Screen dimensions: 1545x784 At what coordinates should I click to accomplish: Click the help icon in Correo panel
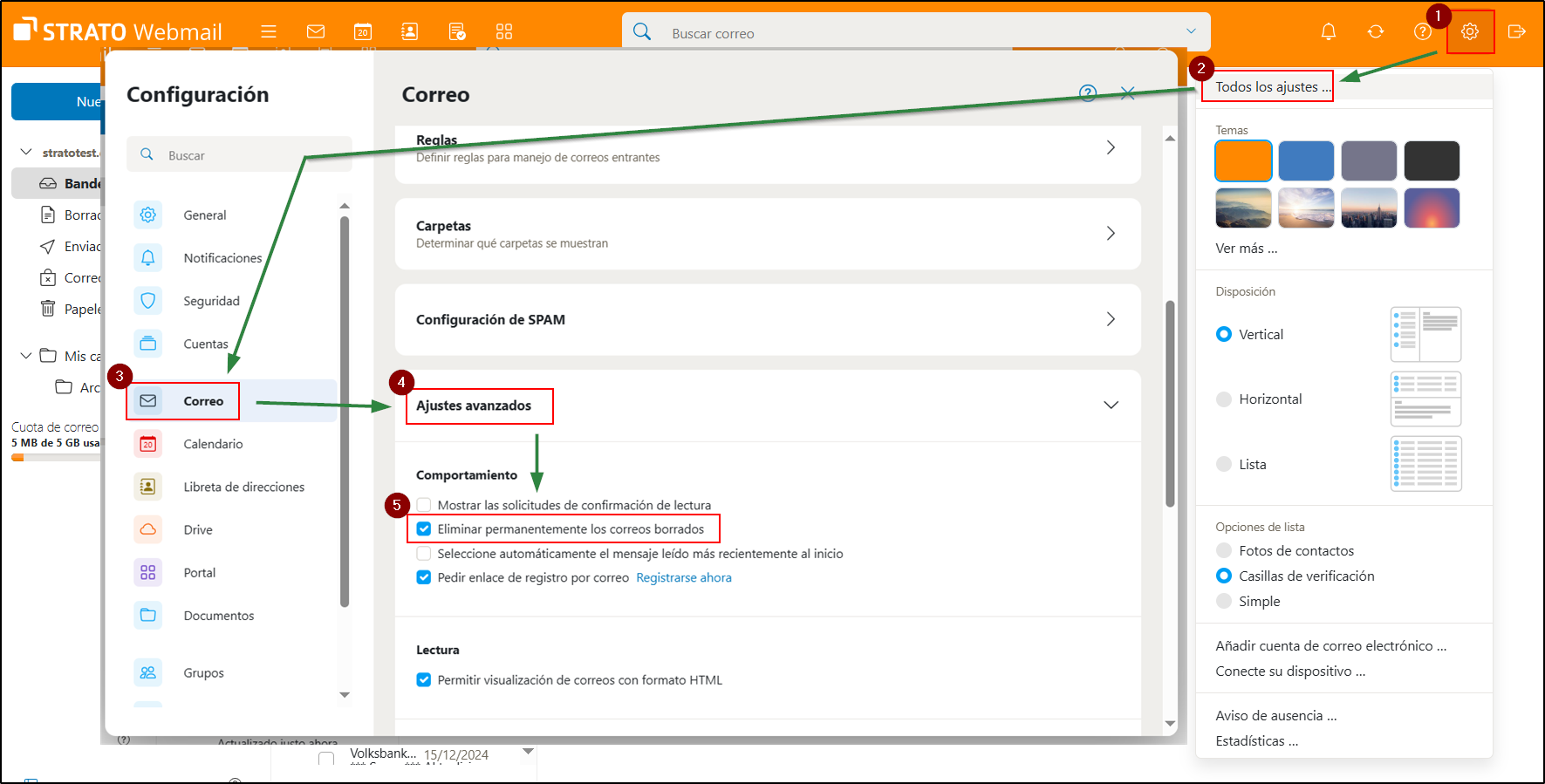click(1087, 93)
